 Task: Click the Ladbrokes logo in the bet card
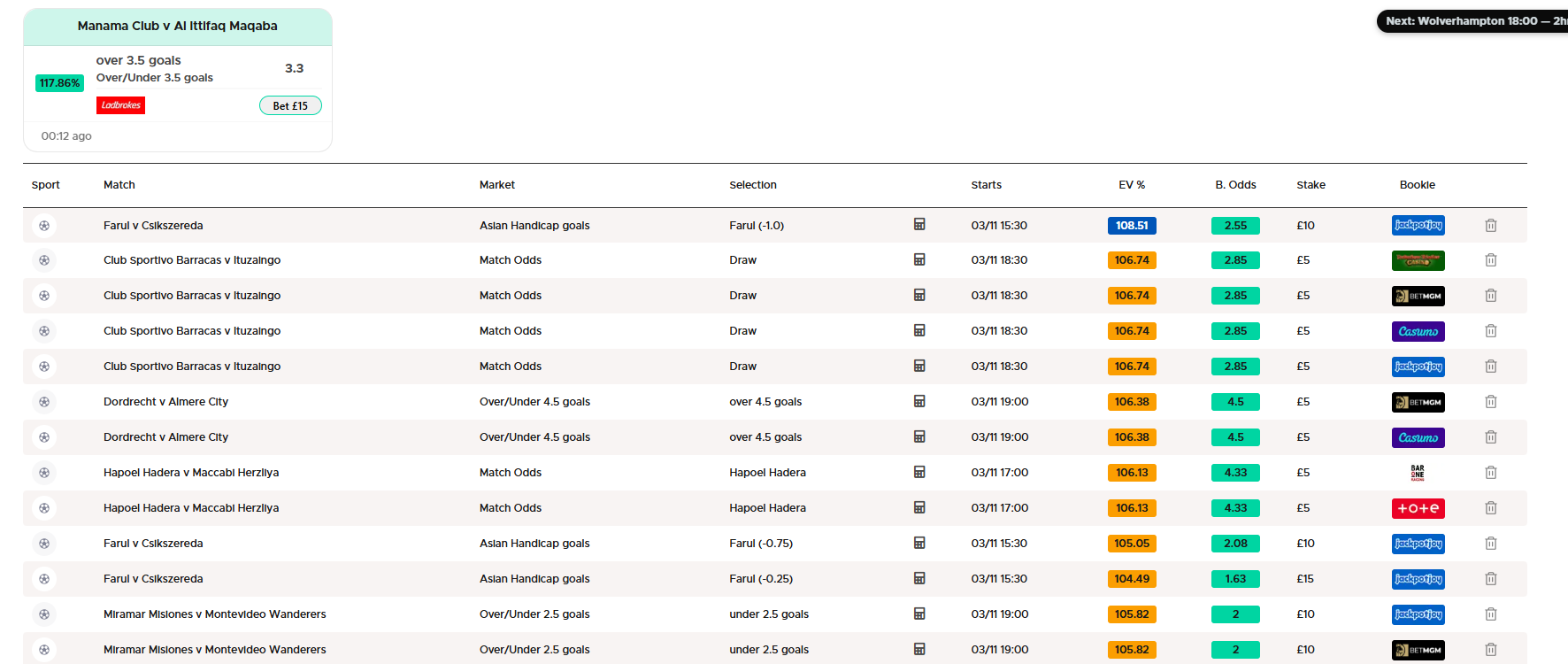(120, 105)
